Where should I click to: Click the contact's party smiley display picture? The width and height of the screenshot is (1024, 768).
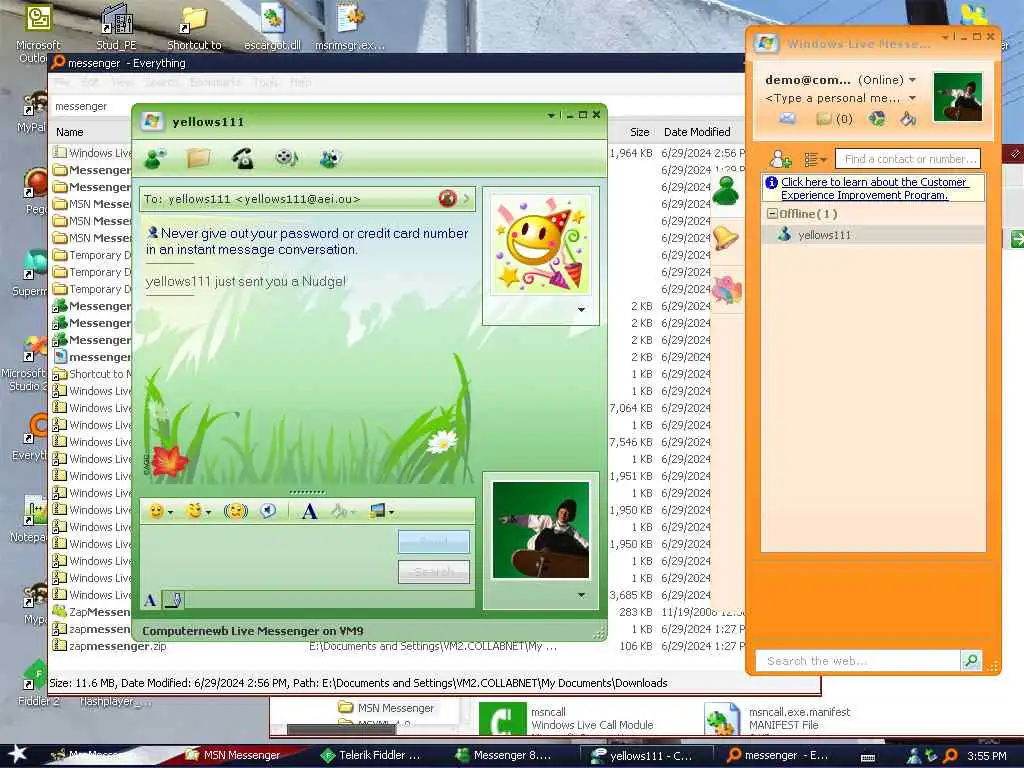click(541, 245)
